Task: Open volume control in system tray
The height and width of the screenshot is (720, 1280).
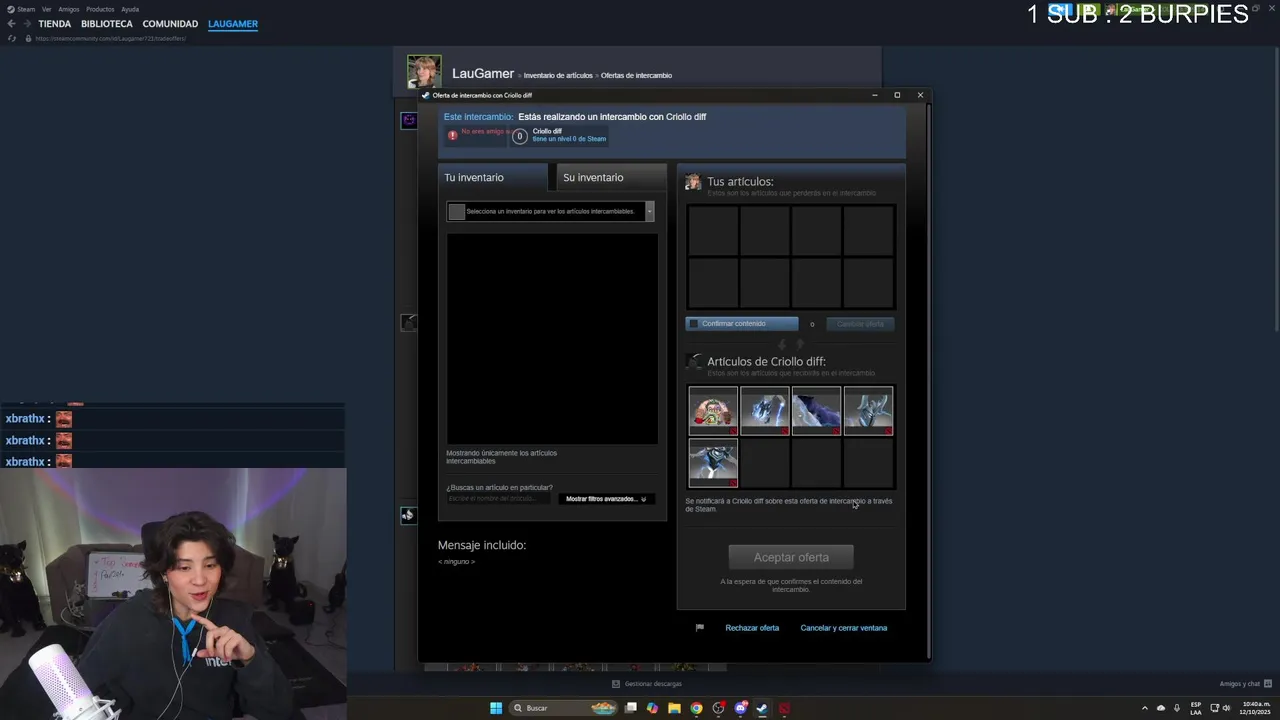Action: tap(1226, 708)
